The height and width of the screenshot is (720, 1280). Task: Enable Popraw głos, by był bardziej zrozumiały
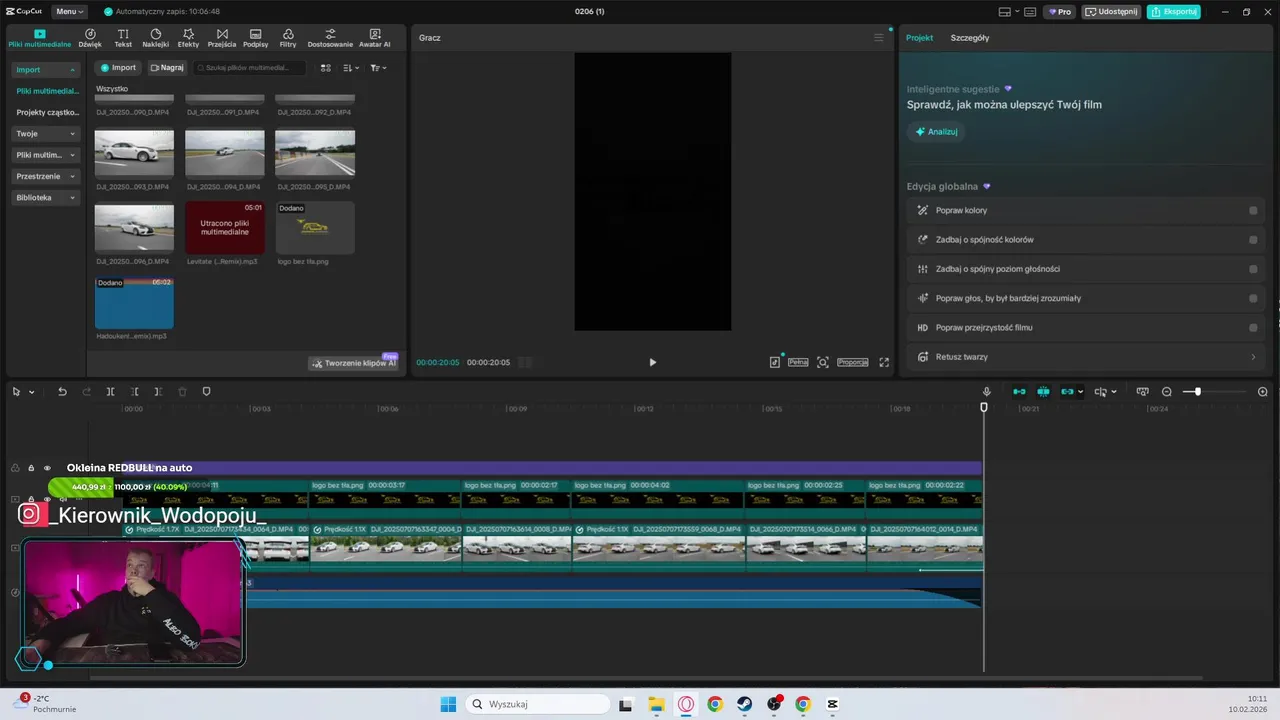(x=1253, y=298)
